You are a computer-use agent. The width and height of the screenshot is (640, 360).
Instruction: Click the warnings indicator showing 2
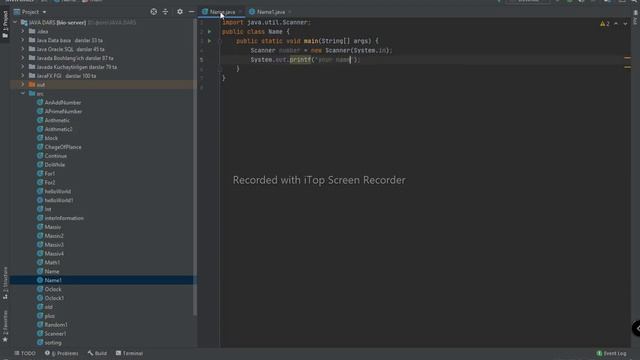(x=604, y=24)
